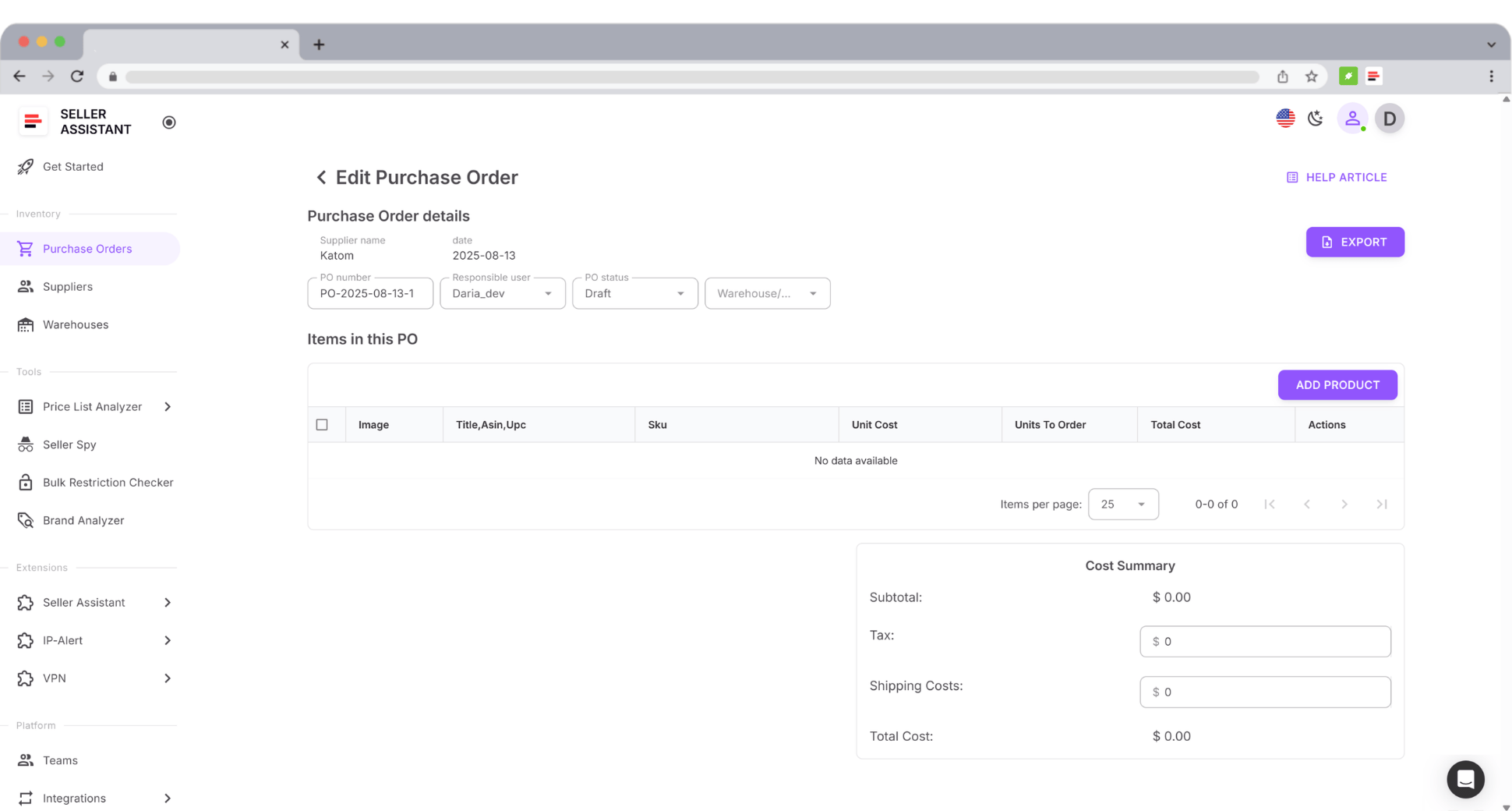Open the D profile avatar
The width and height of the screenshot is (1512, 811).
(1389, 119)
